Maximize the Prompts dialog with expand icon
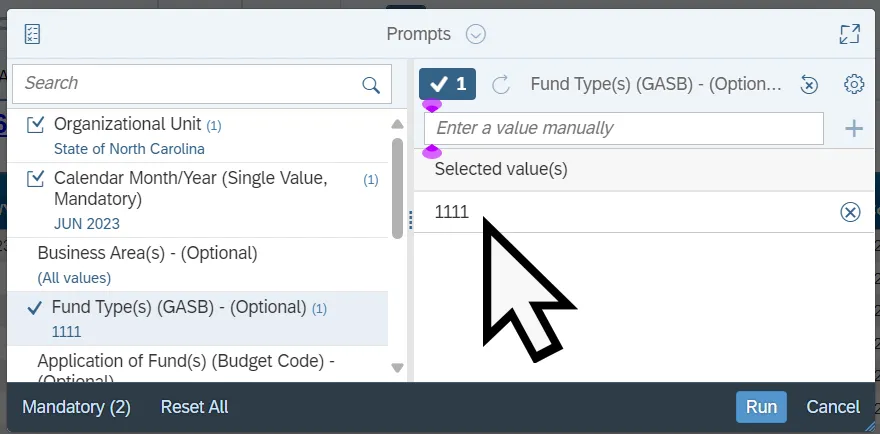 849,34
